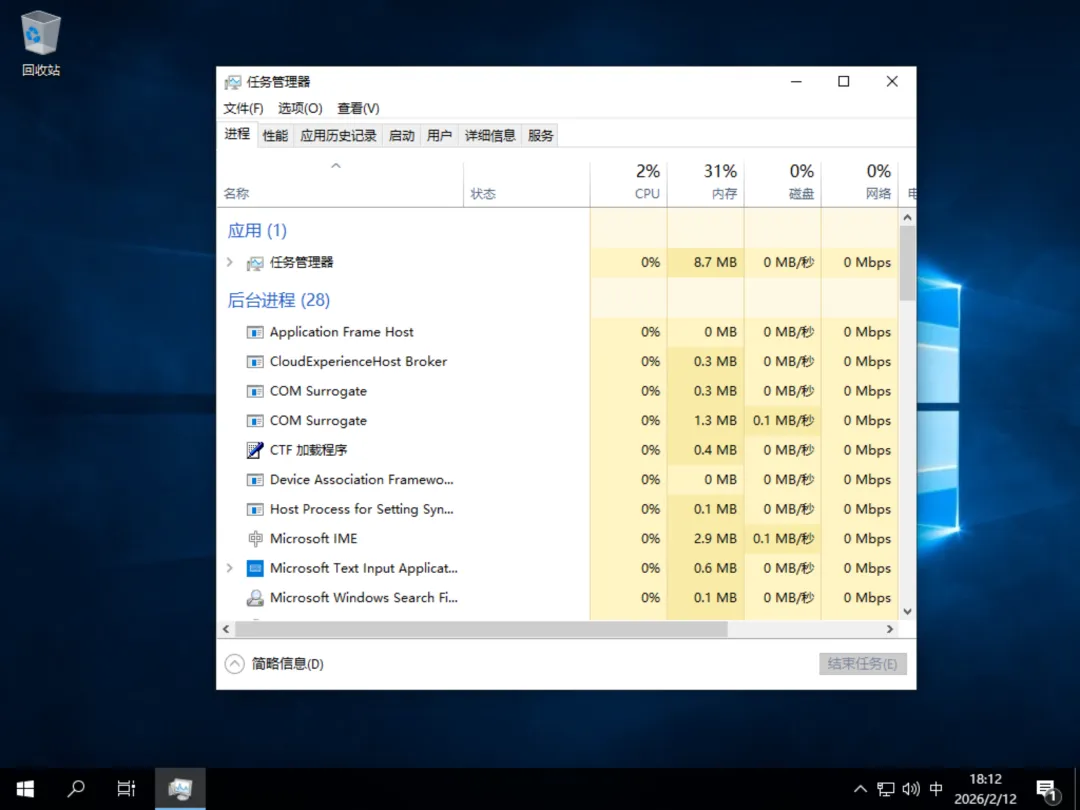Show hidden system tray icons
This screenshot has height=810, width=1080.
tap(860, 789)
